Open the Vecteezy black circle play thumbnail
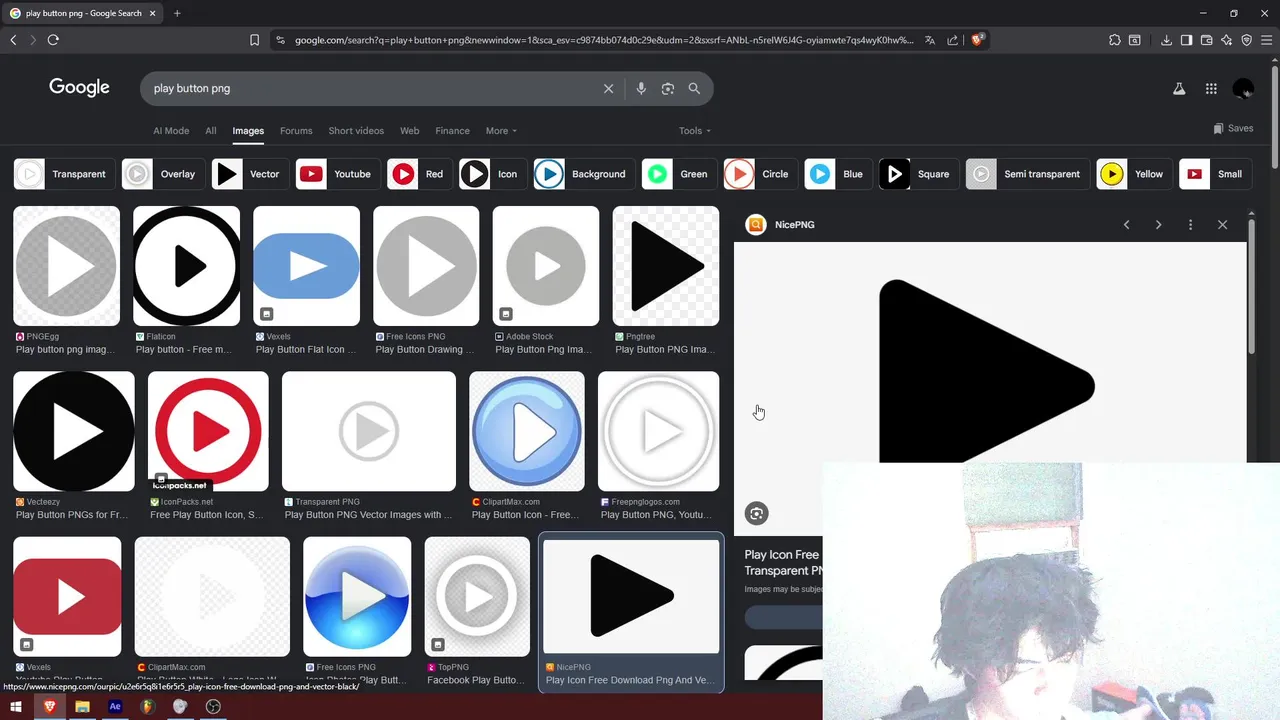 (74, 431)
